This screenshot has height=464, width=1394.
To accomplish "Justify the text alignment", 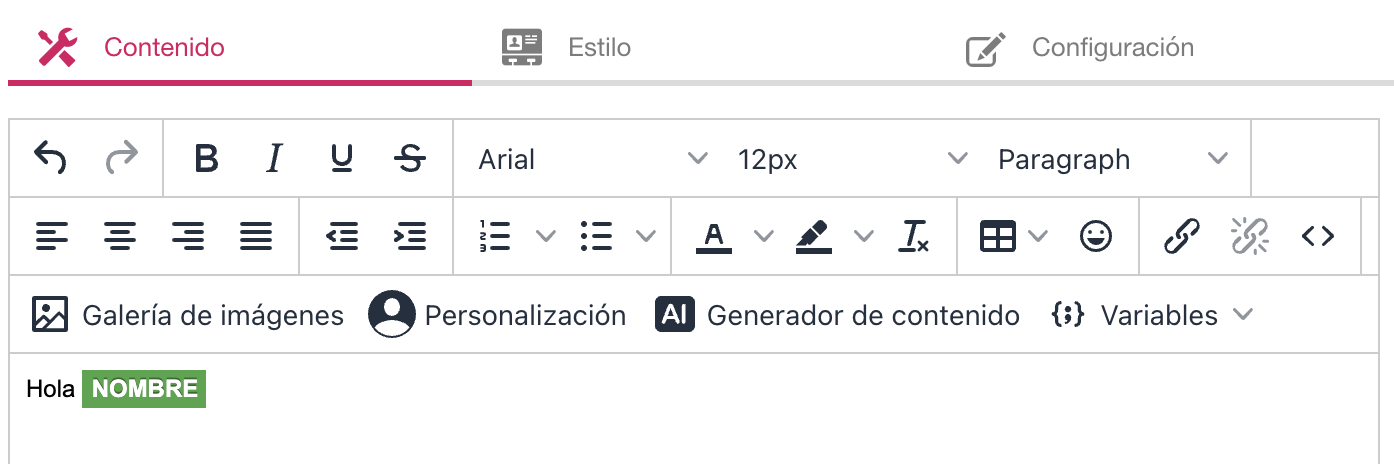I will coord(256,236).
